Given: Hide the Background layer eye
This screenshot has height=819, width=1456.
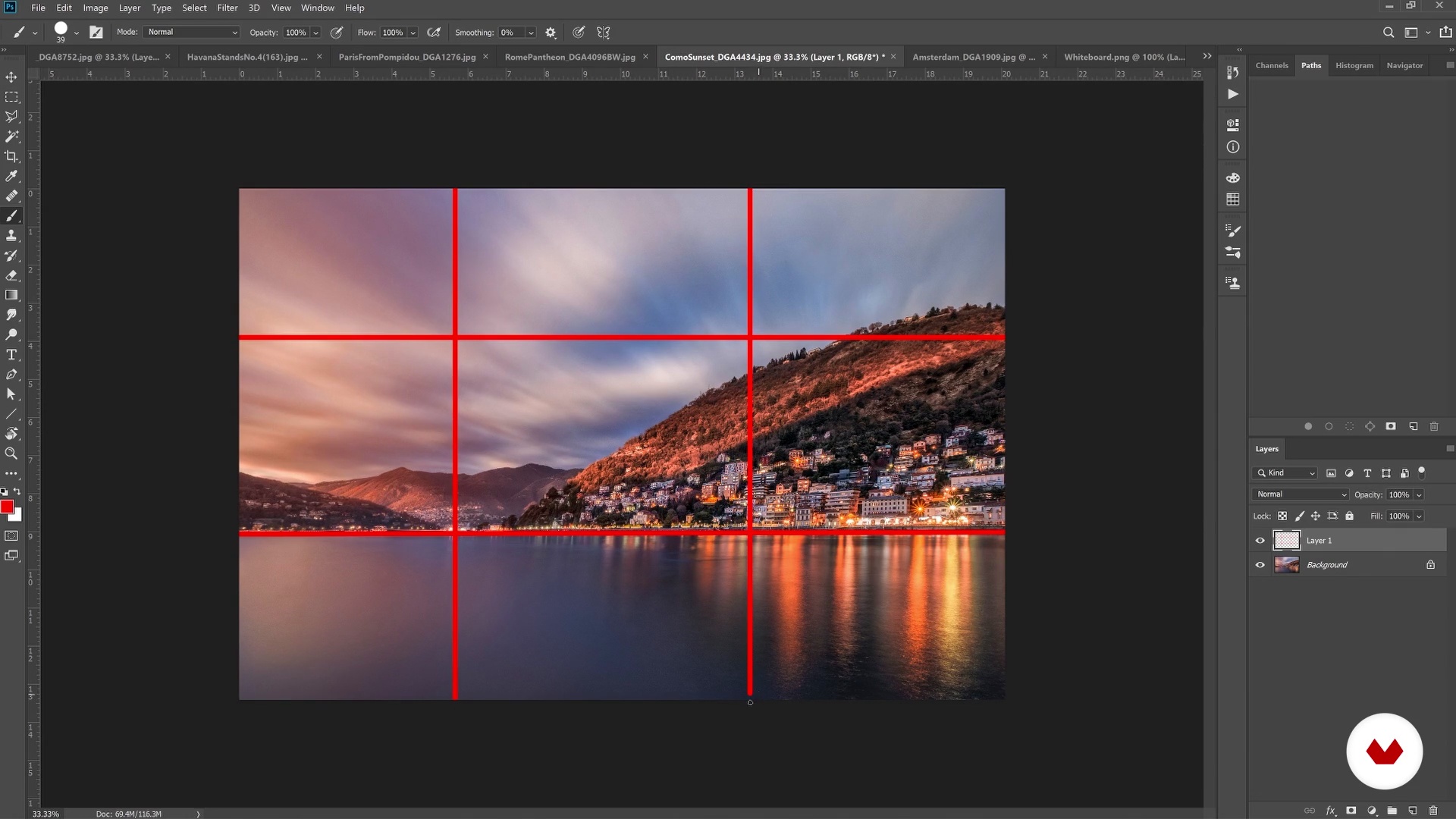Looking at the screenshot, I should (1260, 565).
